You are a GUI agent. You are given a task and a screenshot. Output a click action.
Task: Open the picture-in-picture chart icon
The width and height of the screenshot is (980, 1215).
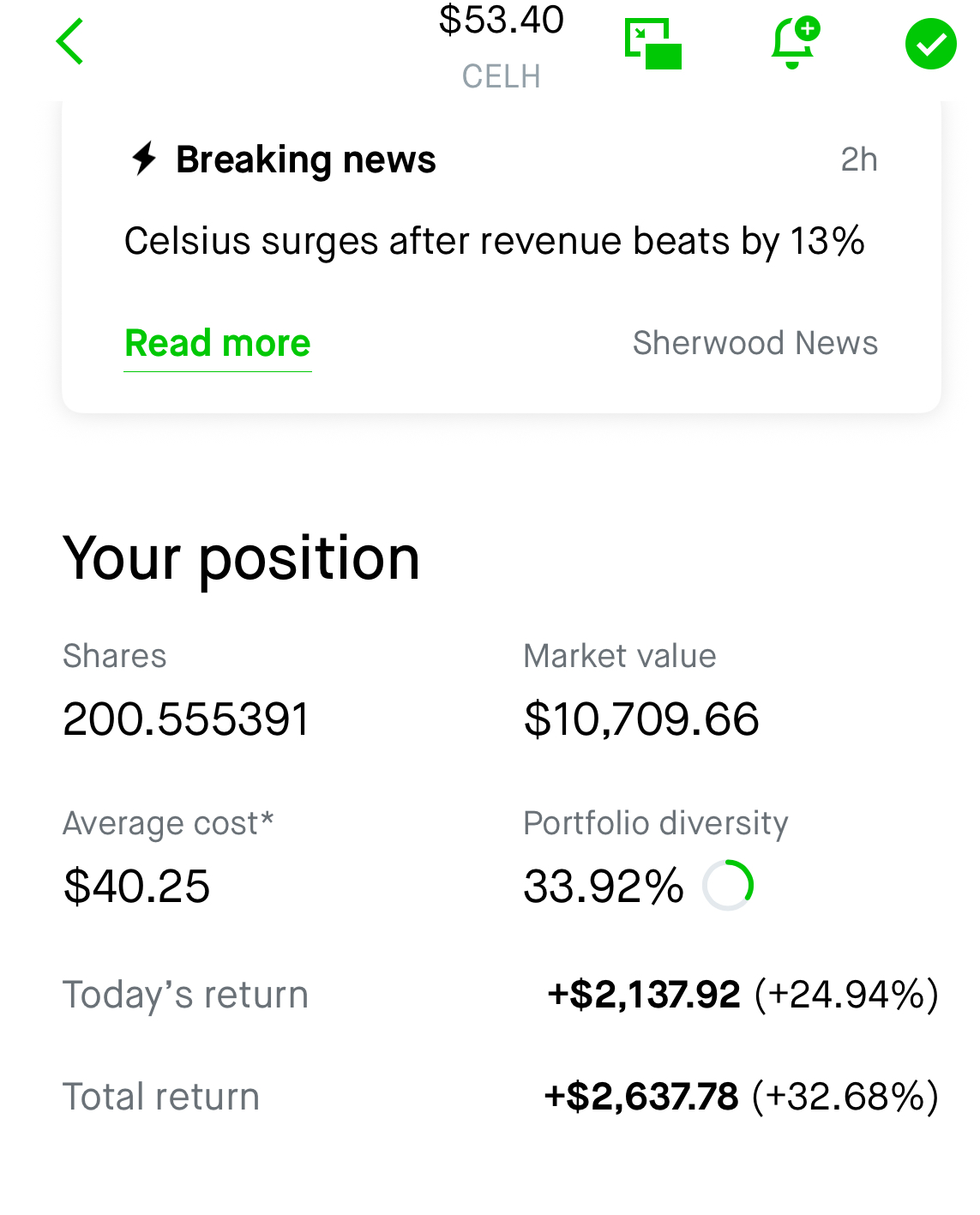coord(653,44)
